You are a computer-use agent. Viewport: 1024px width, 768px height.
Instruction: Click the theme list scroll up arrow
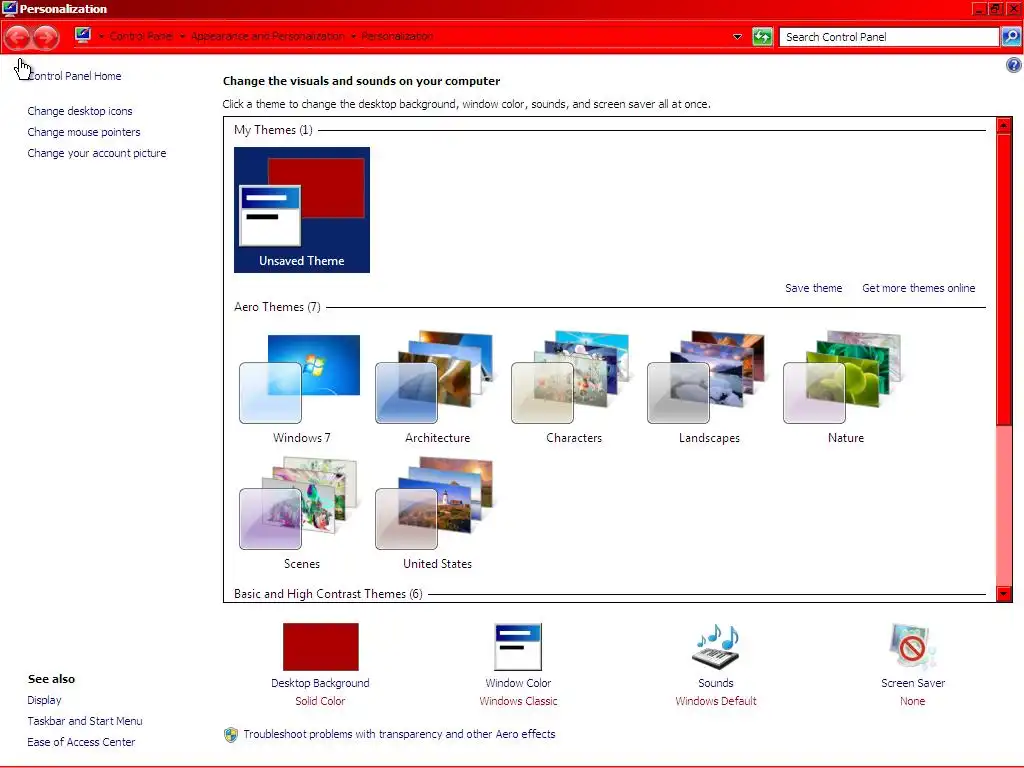coord(1004,125)
